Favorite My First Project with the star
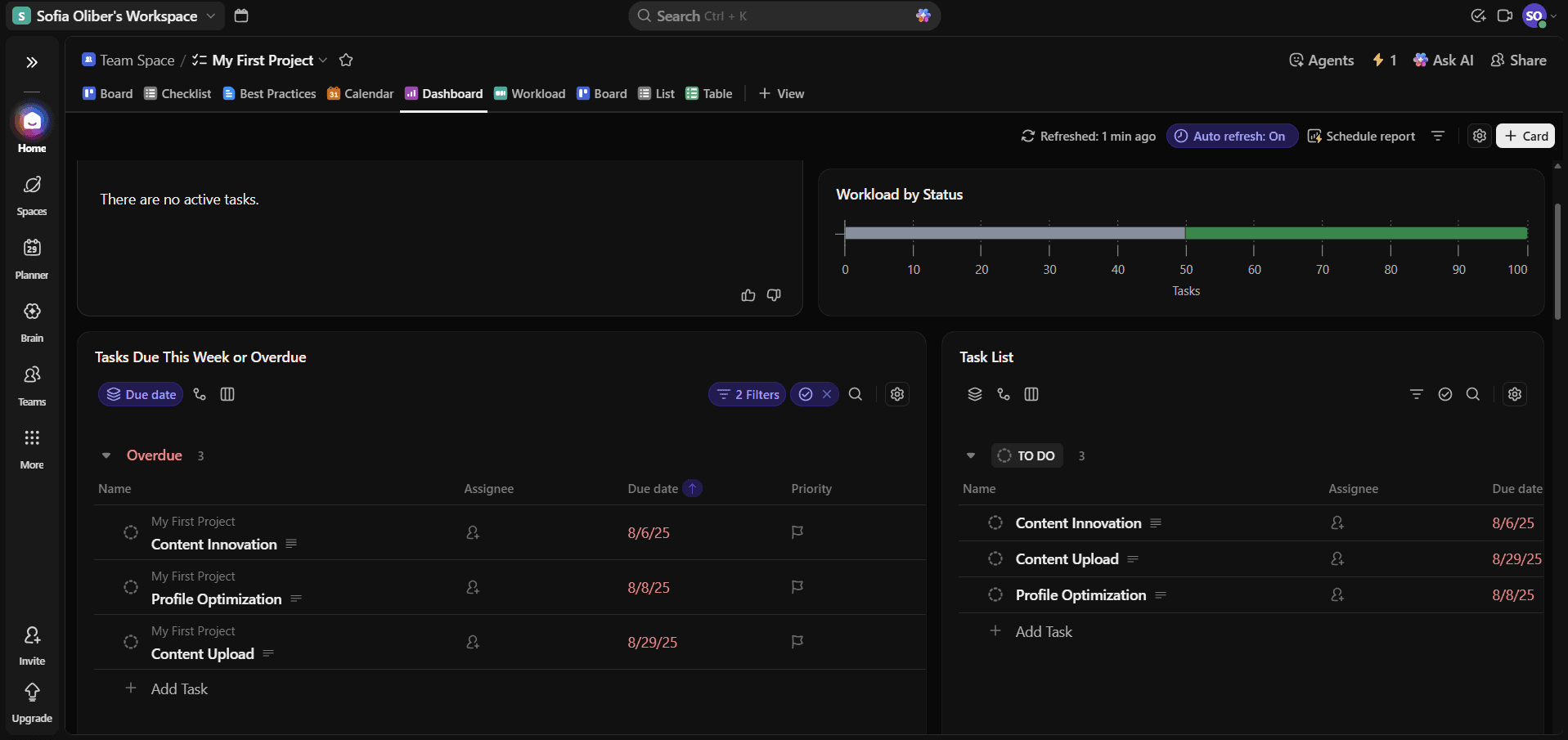 (346, 61)
